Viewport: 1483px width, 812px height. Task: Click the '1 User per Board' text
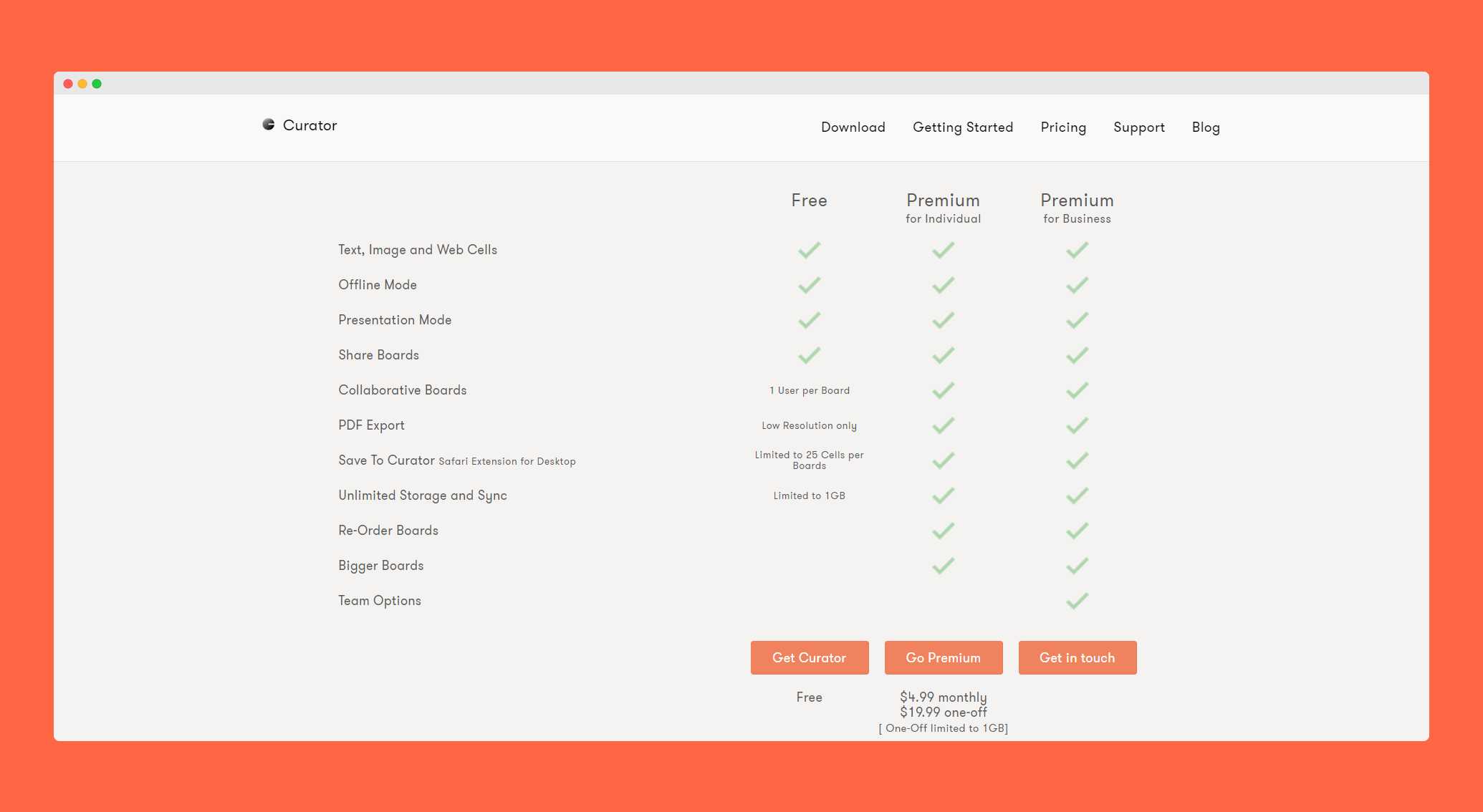pos(810,390)
